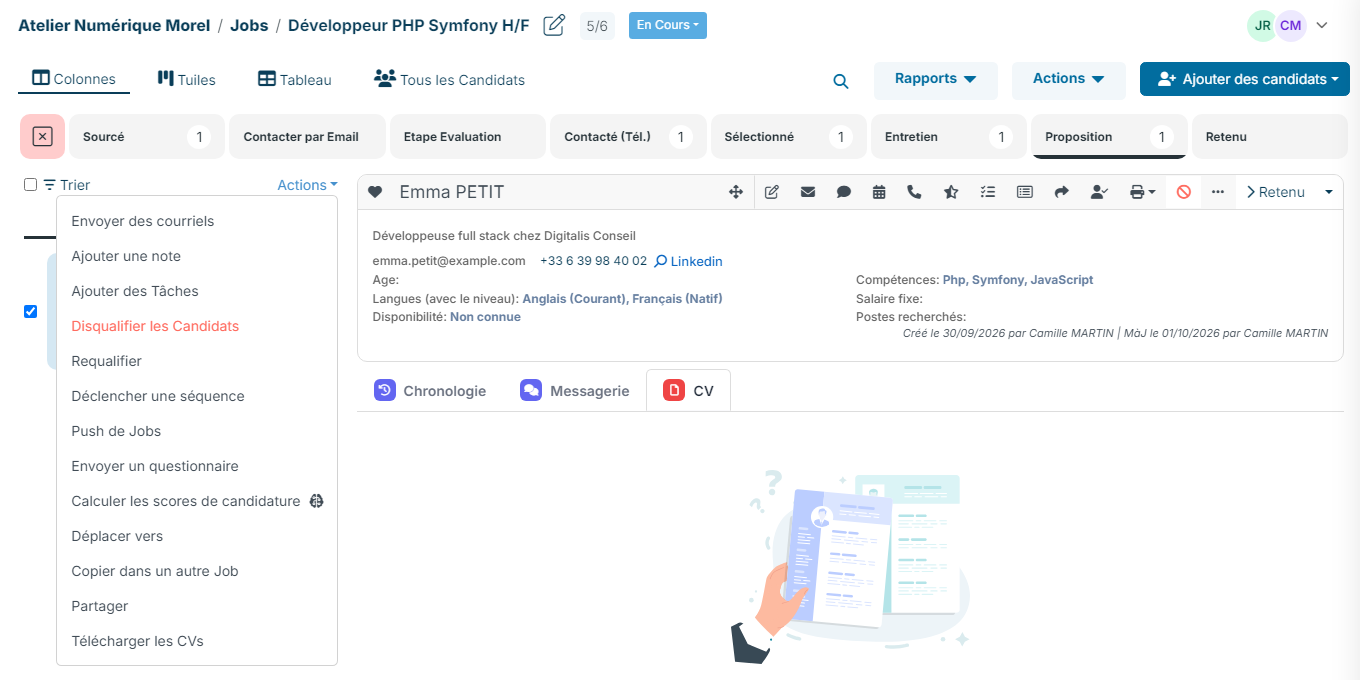The height and width of the screenshot is (680, 1360).
Task: Click the user-check icon in candidate toolbar
Action: click(1099, 192)
